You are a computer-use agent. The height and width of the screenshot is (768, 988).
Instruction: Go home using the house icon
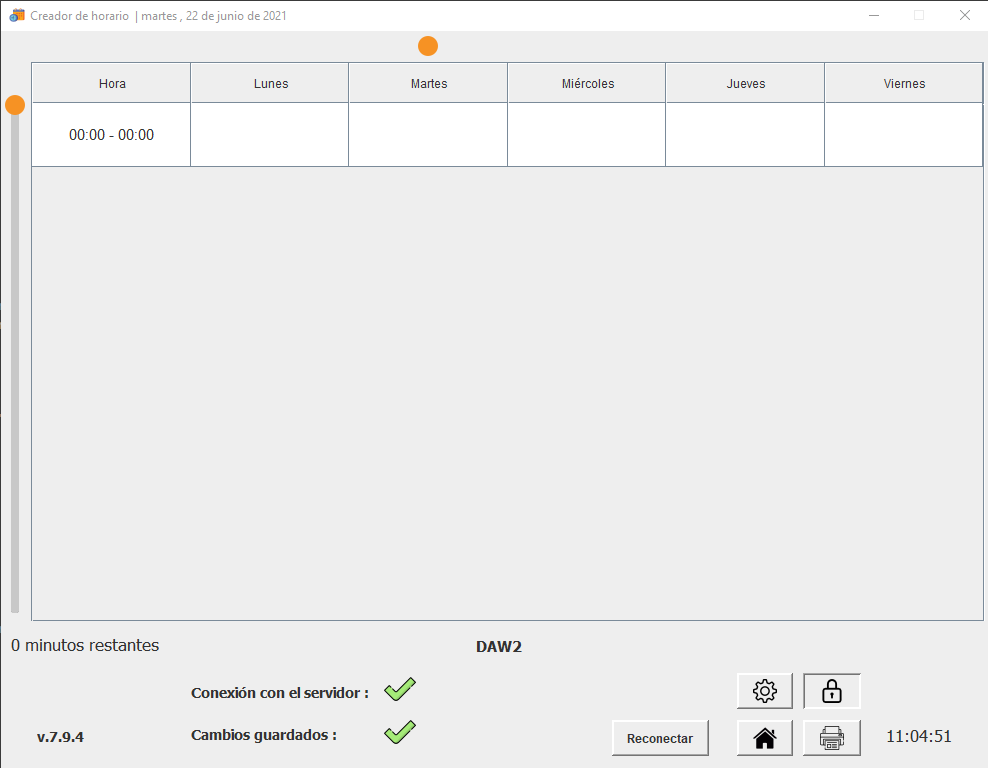pos(764,738)
